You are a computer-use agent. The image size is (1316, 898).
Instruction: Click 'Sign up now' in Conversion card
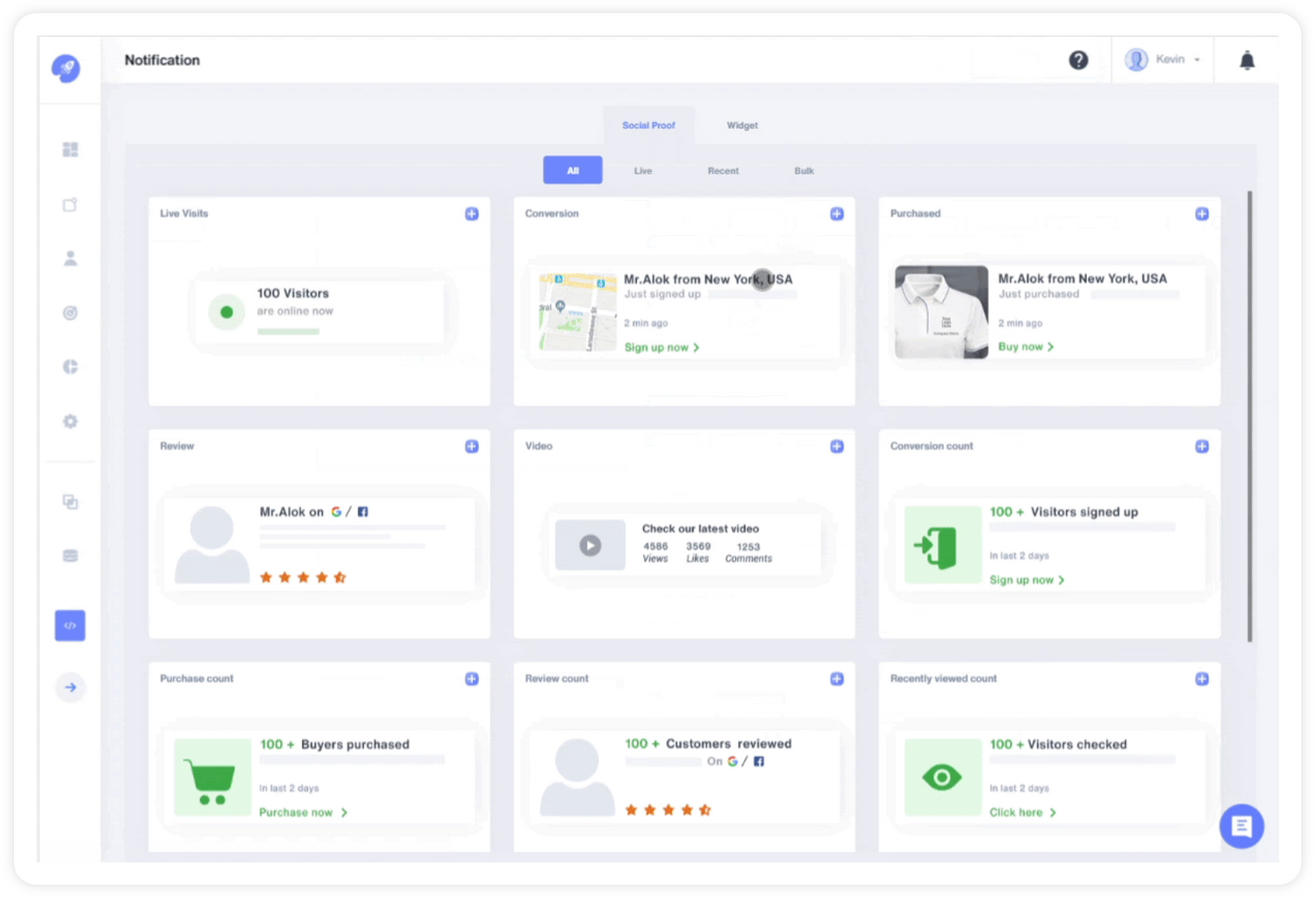coord(662,348)
